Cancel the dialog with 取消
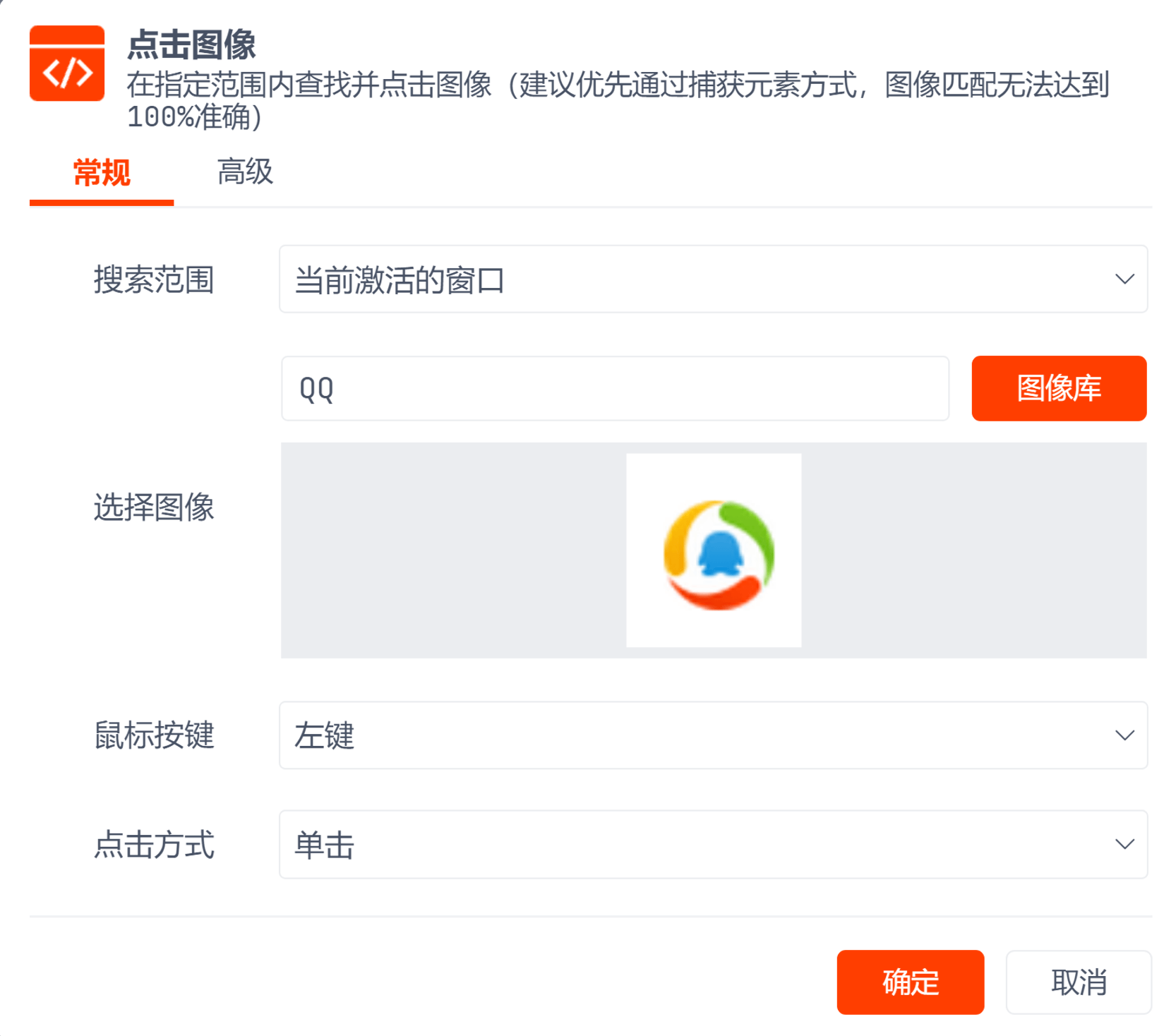Viewport: 1176px width, 1036px height. [x=1078, y=982]
